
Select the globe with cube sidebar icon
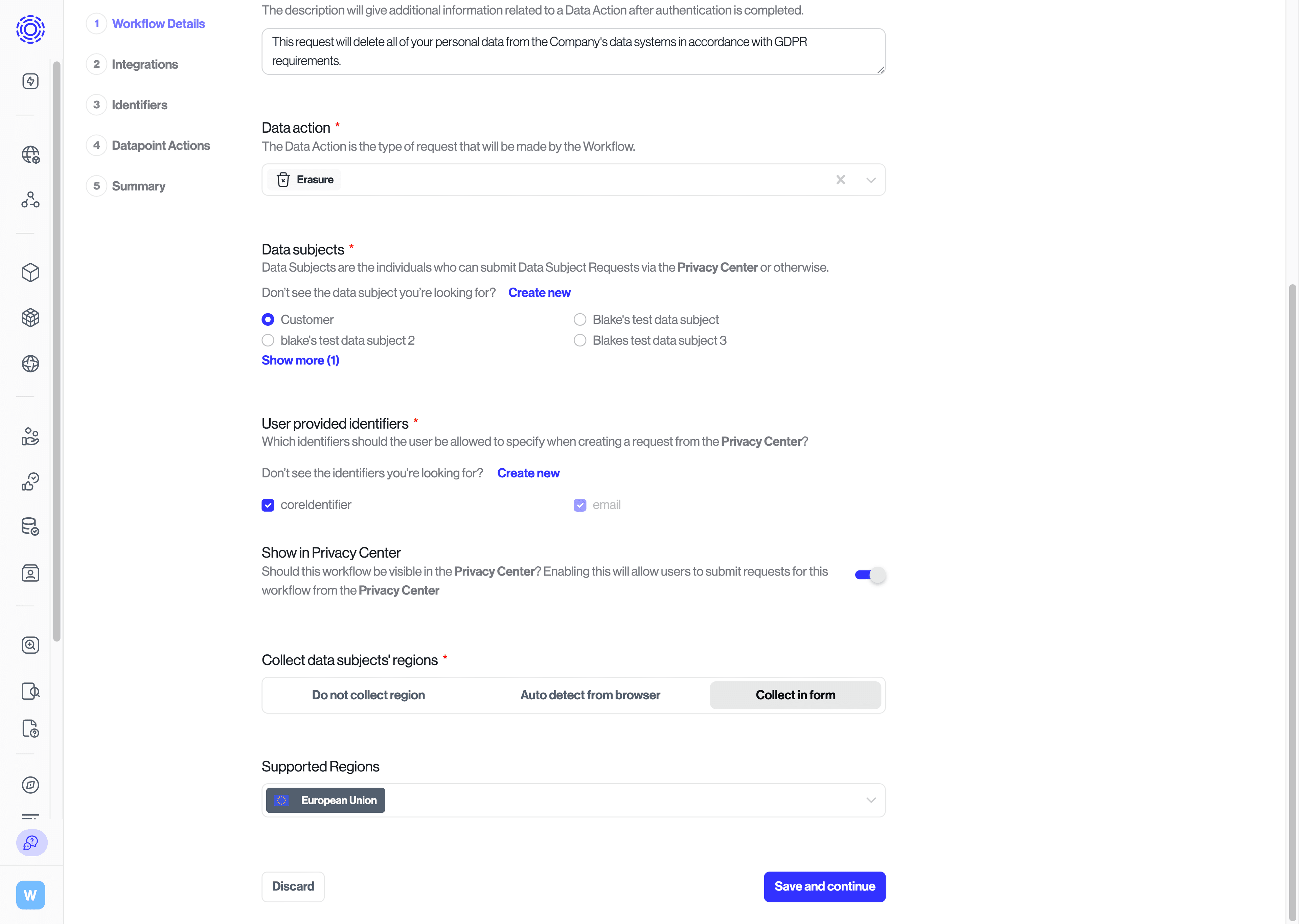click(30, 154)
